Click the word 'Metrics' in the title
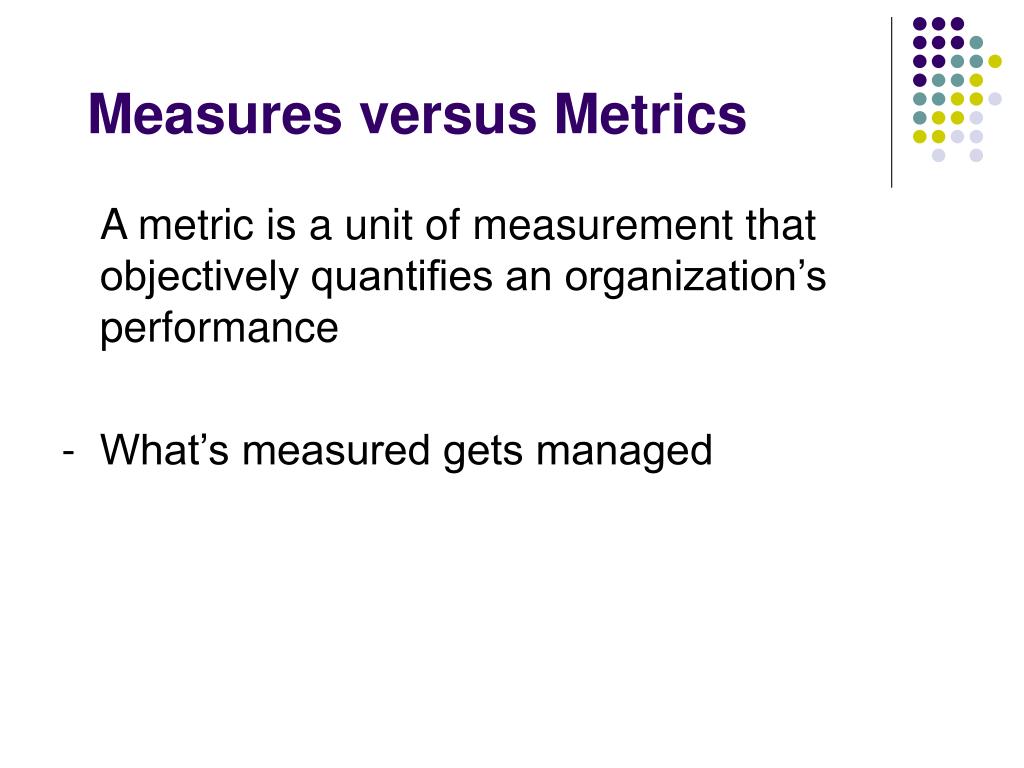 tap(650, 114)
